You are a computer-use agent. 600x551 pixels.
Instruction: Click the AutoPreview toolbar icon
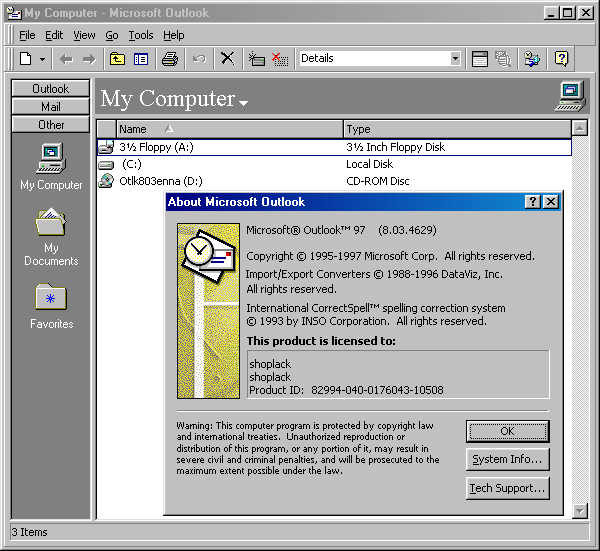(x=503, y=59)
